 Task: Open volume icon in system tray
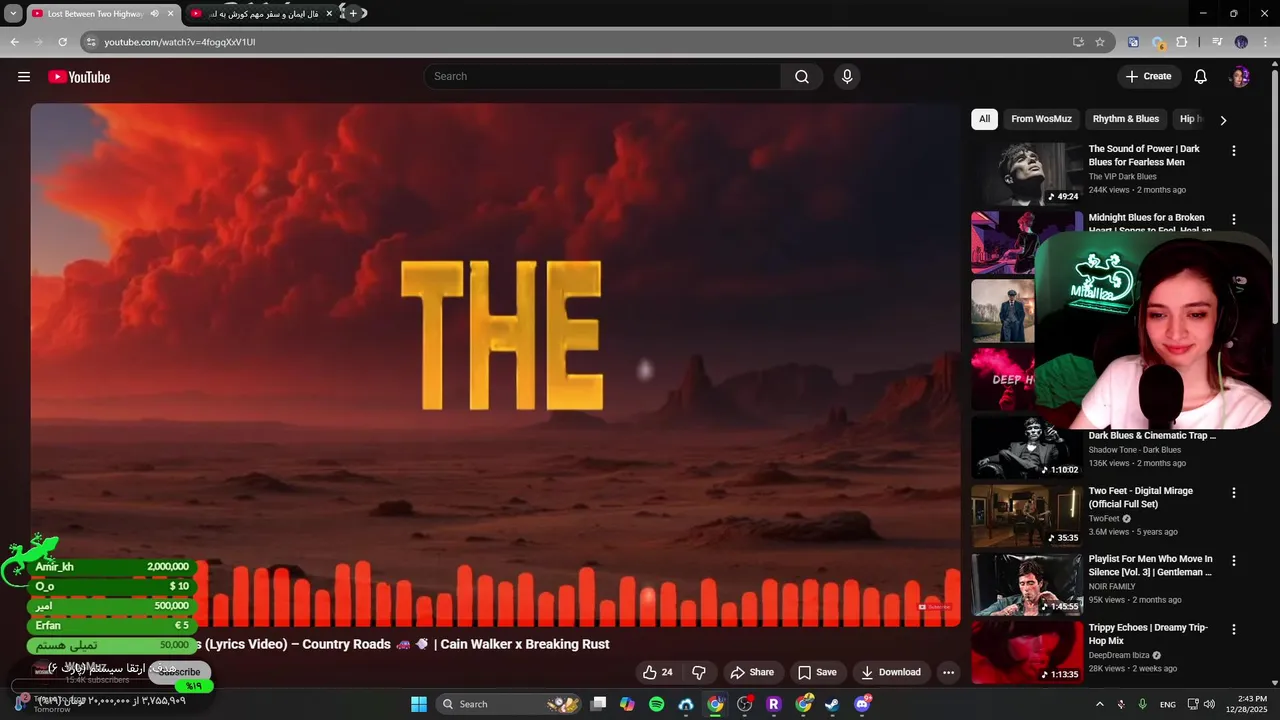[x=1209, y=704]
